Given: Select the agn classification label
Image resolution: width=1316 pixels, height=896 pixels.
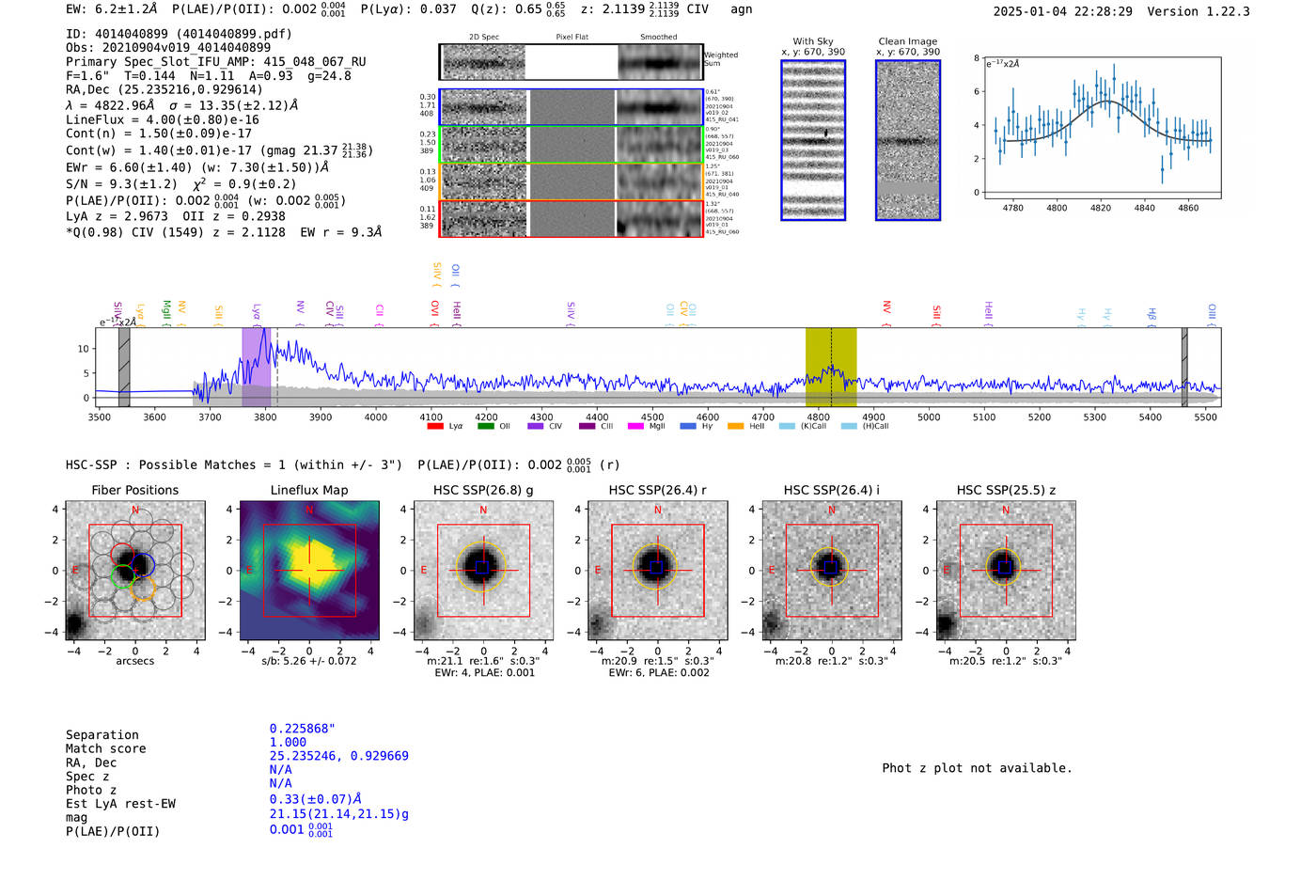Looking at the screenshot, I should (x=742, y=9).
